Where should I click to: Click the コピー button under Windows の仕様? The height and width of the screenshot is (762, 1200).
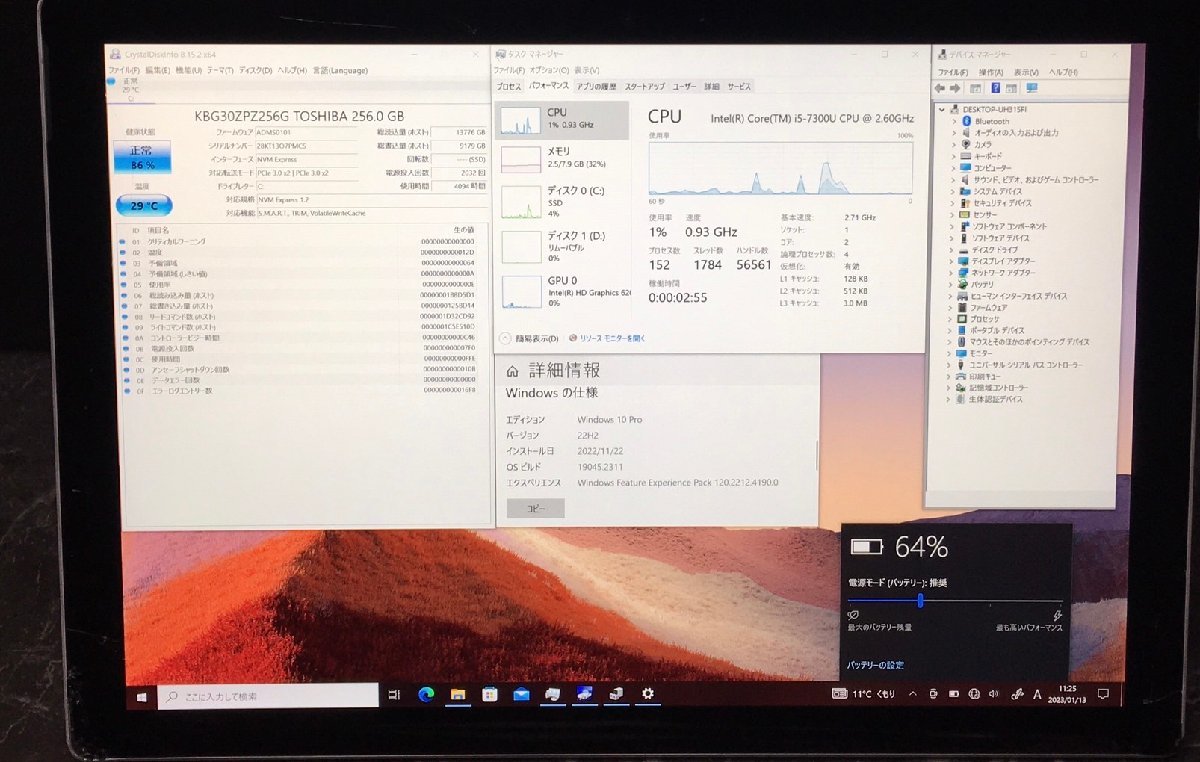tap(536, 508)
